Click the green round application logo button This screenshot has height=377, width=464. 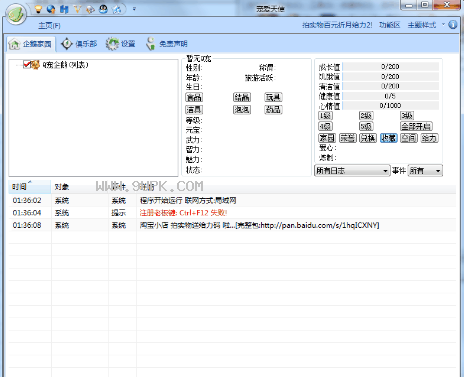(16, 14)
